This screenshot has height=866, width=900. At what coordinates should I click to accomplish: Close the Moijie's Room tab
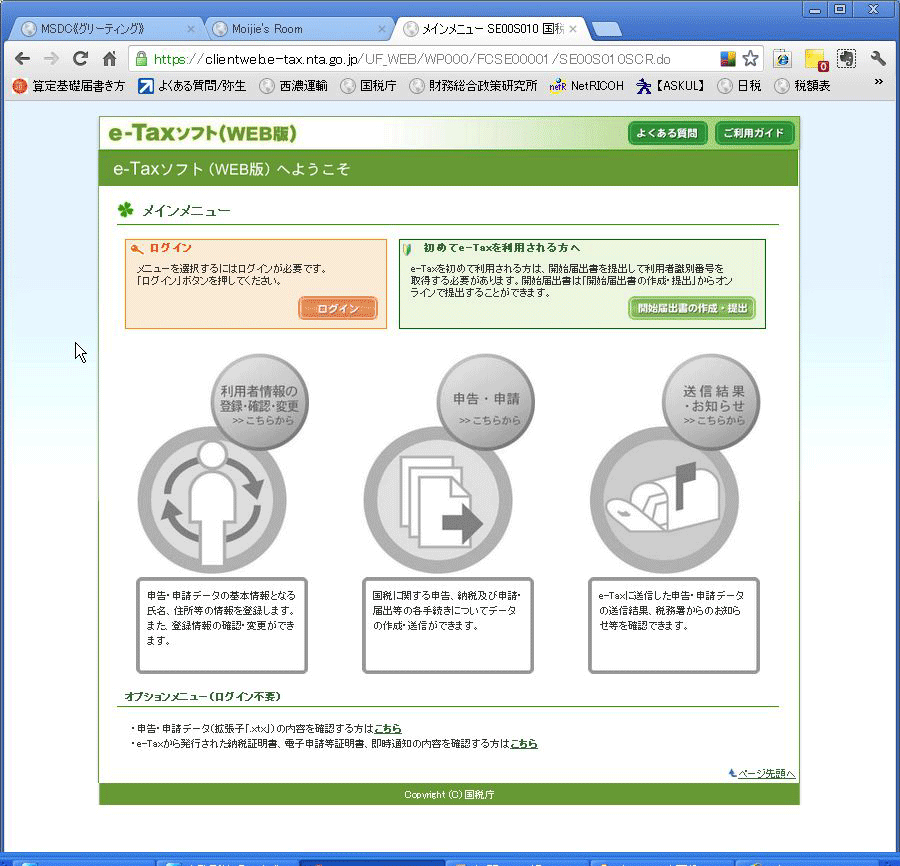382,29
